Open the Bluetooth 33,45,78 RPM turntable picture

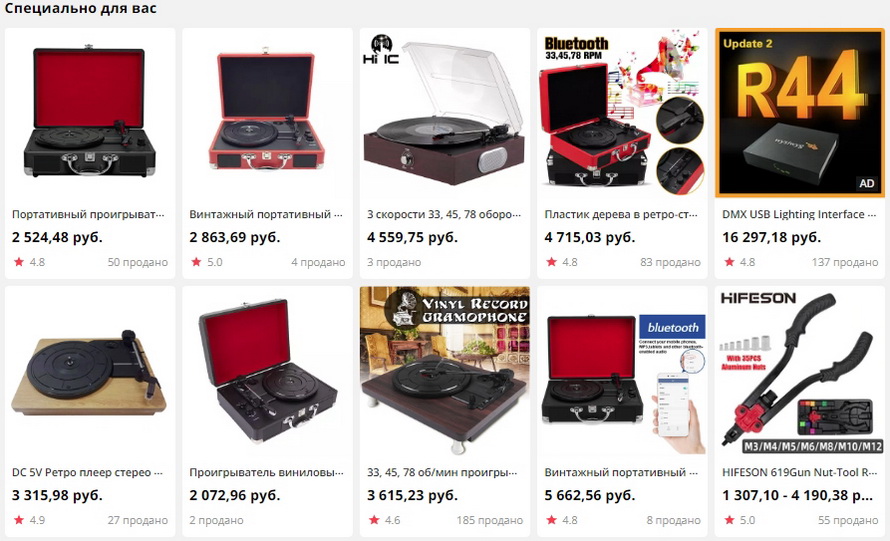[622, 113]
